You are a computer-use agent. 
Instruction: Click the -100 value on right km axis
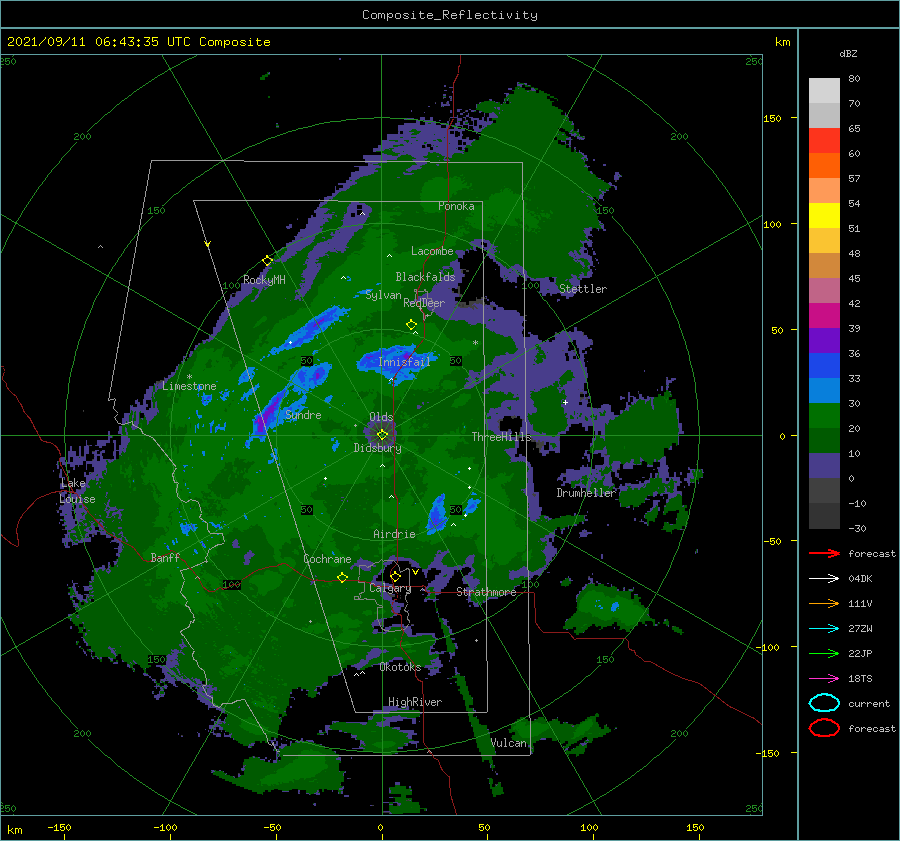(x=767, y=648)
